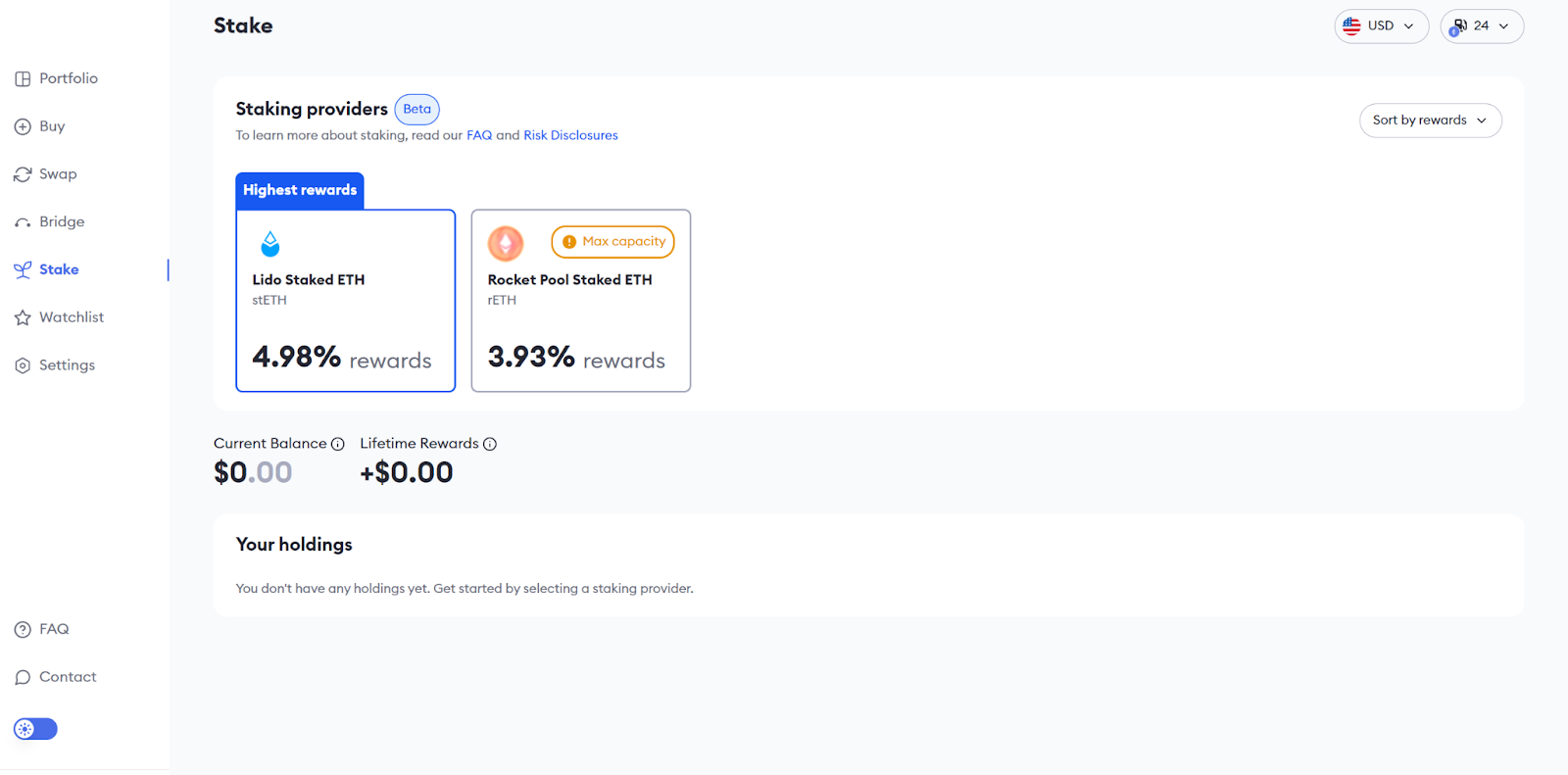Viewport: 1568px width, 775px height.
Task: Open Settings gear icon in sidebar
Action: [23, 365]
